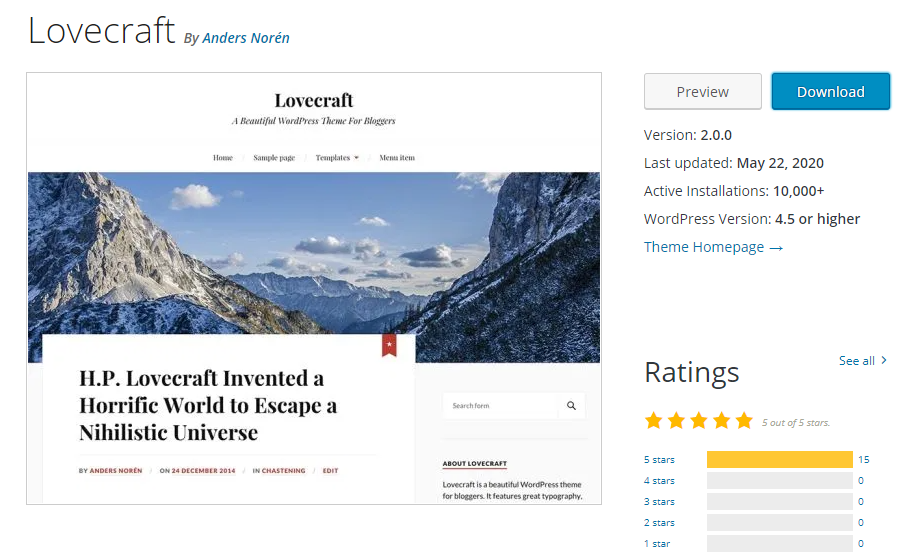Click the empty 4 stars rating bar
This screenshot has height=552, width=907.
(780, 480)
